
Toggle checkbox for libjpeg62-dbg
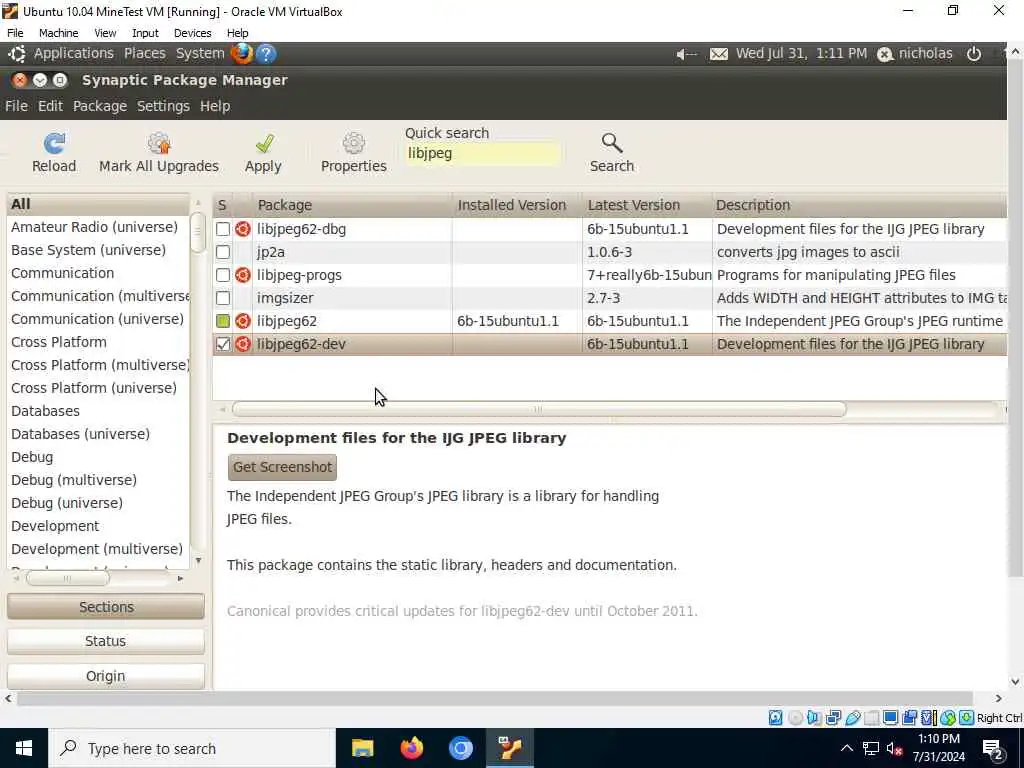223,229
